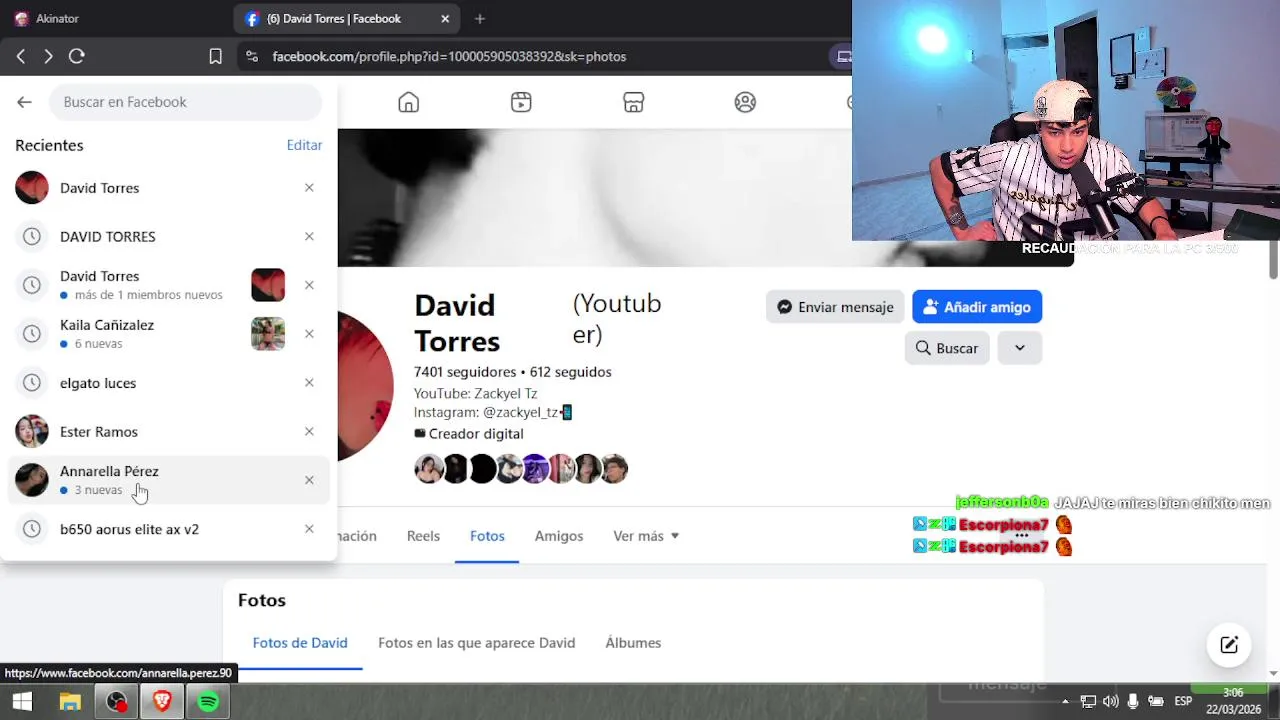
Task: Click the Buscar profile search button
Action: tap(947, 348)
